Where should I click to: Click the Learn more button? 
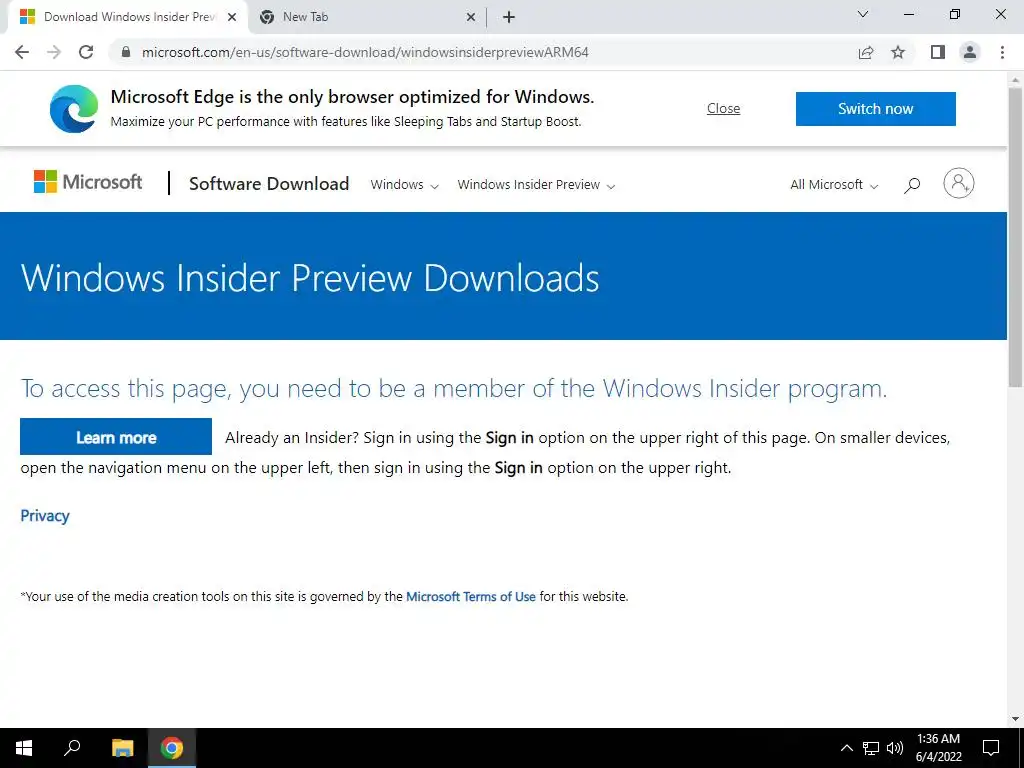pyautogui.click(x=116, y=437)
